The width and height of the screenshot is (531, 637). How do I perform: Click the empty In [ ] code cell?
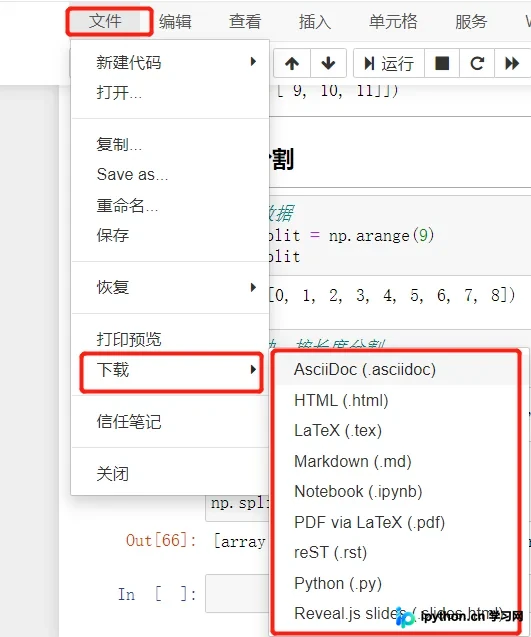237,594
